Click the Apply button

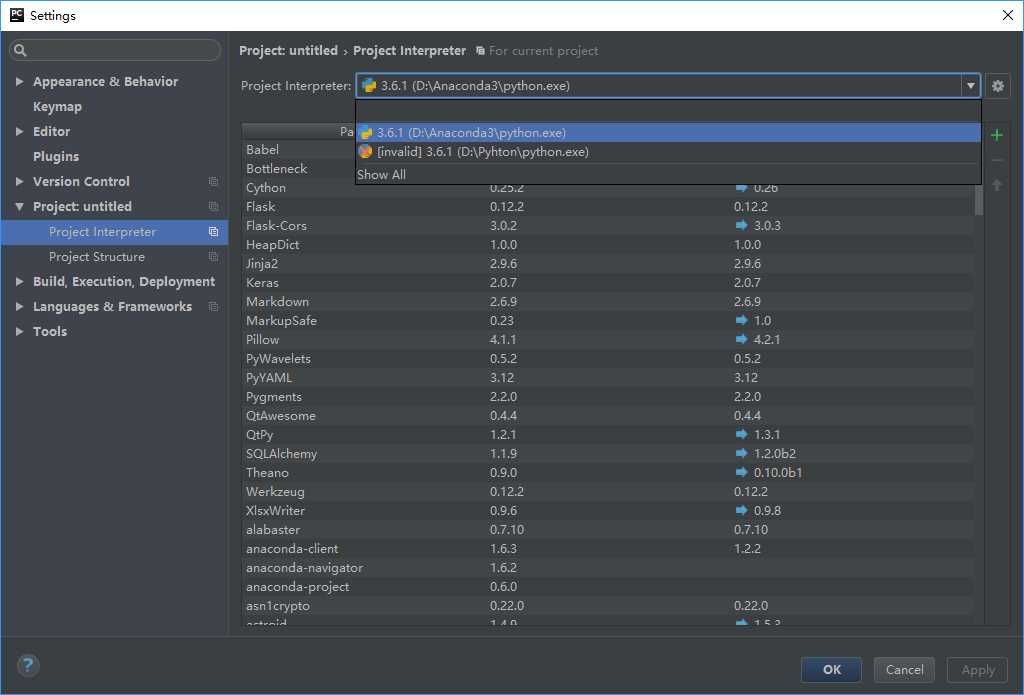(x=978, y=670)
